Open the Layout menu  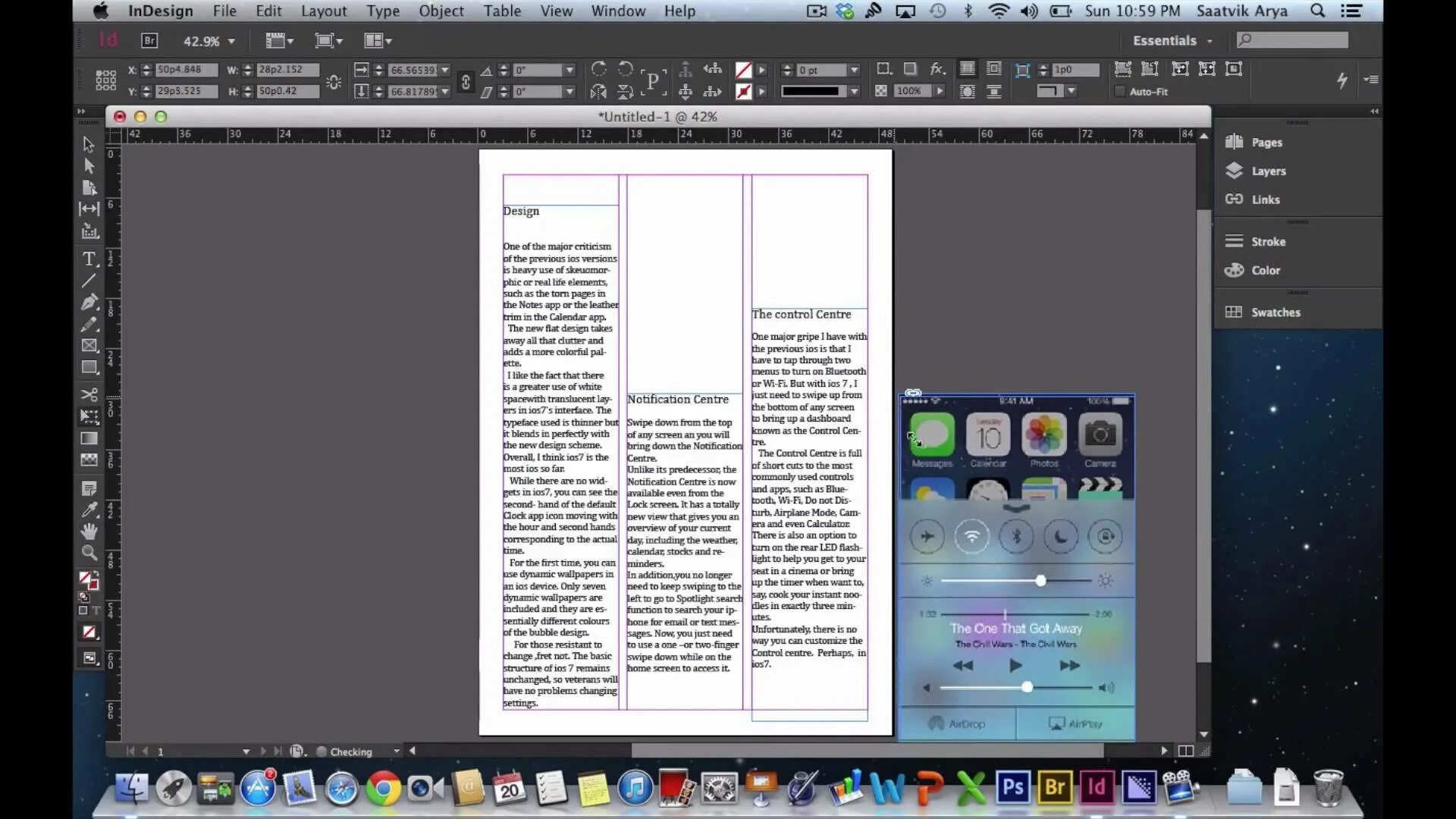pyautogui.click(x=323, y=11)
